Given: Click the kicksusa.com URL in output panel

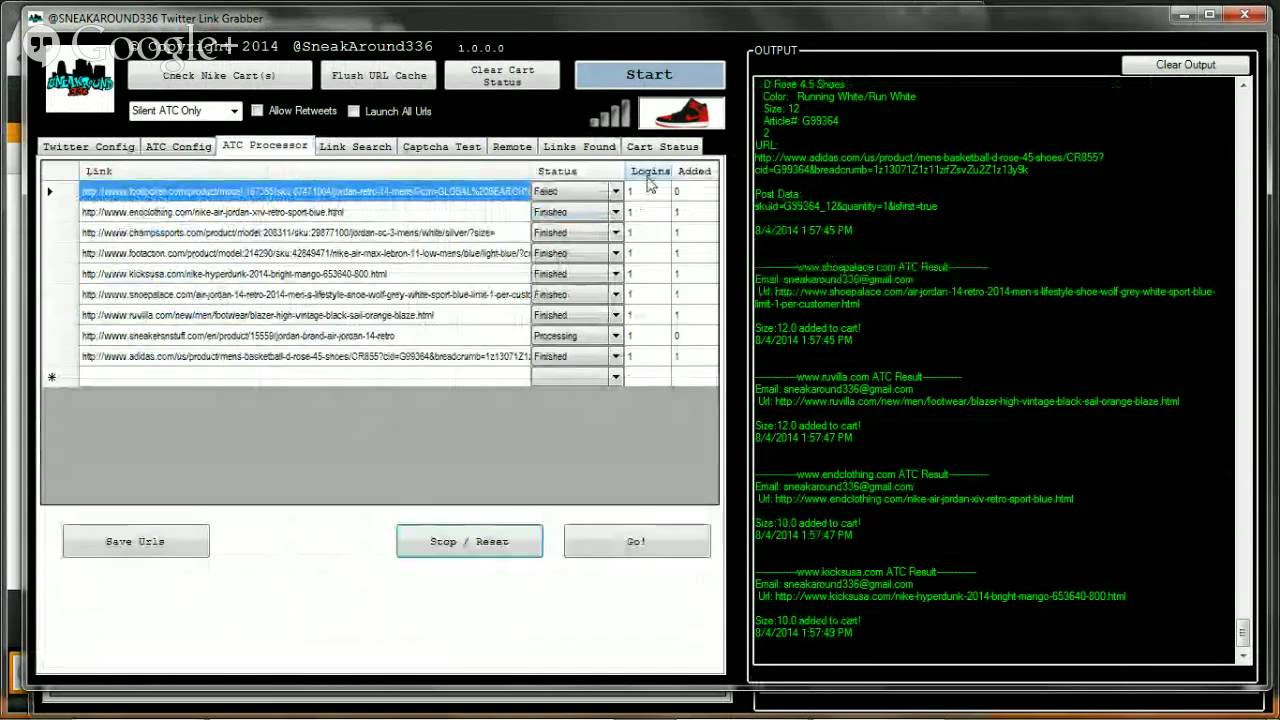Looking at the screenshot, I should 950,596.
